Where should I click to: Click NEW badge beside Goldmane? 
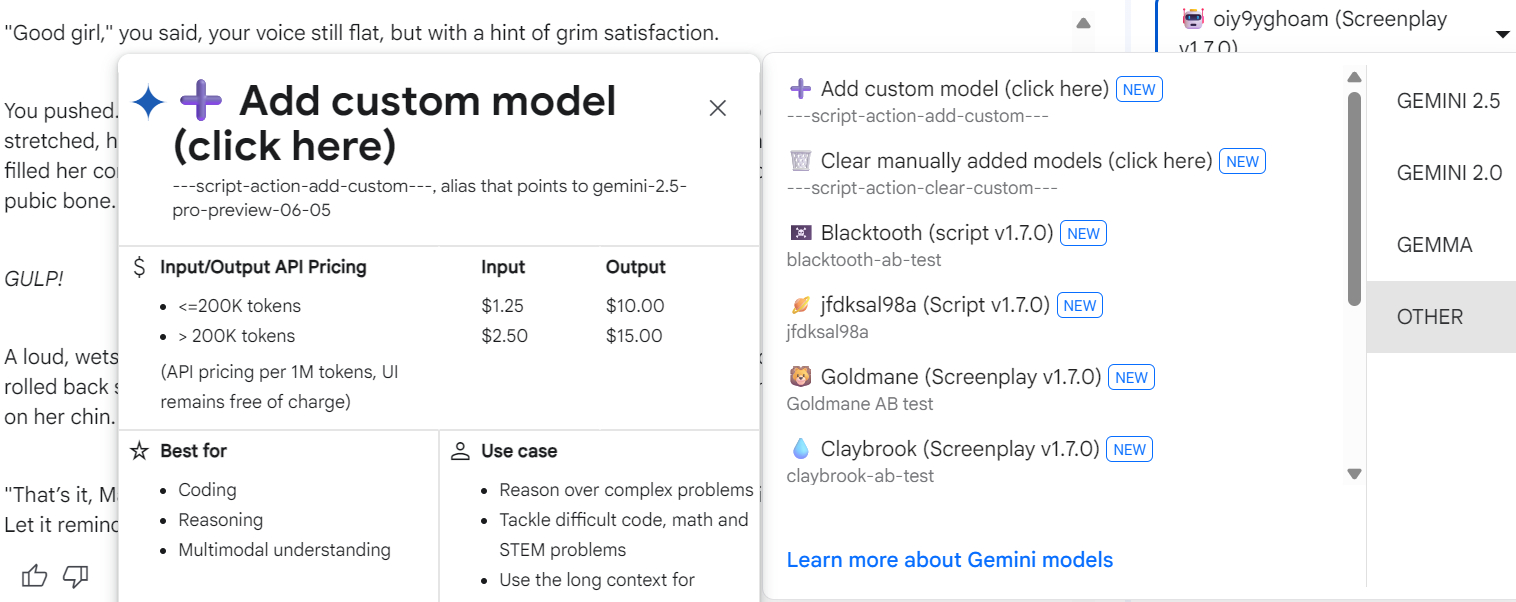click(x=1132, y=377)
